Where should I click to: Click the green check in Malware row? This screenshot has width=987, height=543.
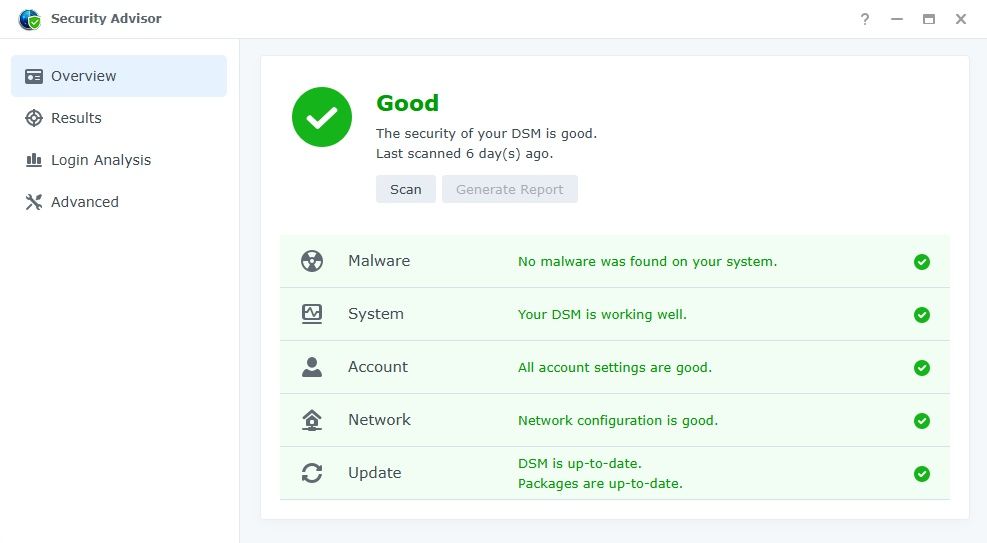click(922, 262)
